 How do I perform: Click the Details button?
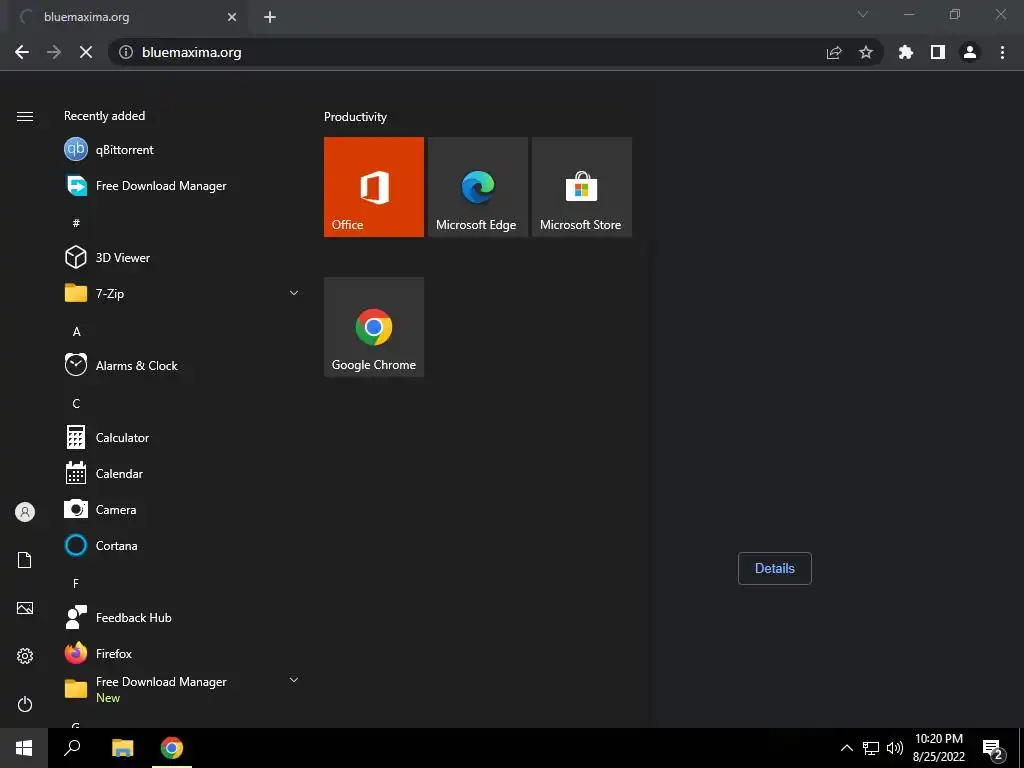point(775,568)
